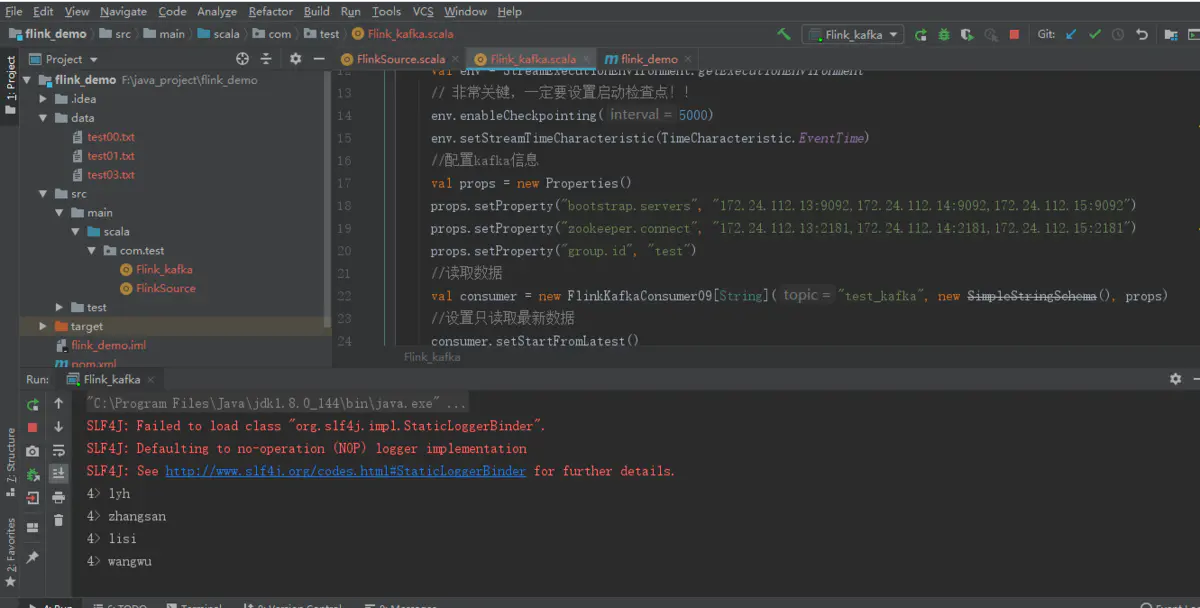This screenshot has width=1200, height=608.
Task: Clear console output with the trash icon
Action: (x=59, y=520)
